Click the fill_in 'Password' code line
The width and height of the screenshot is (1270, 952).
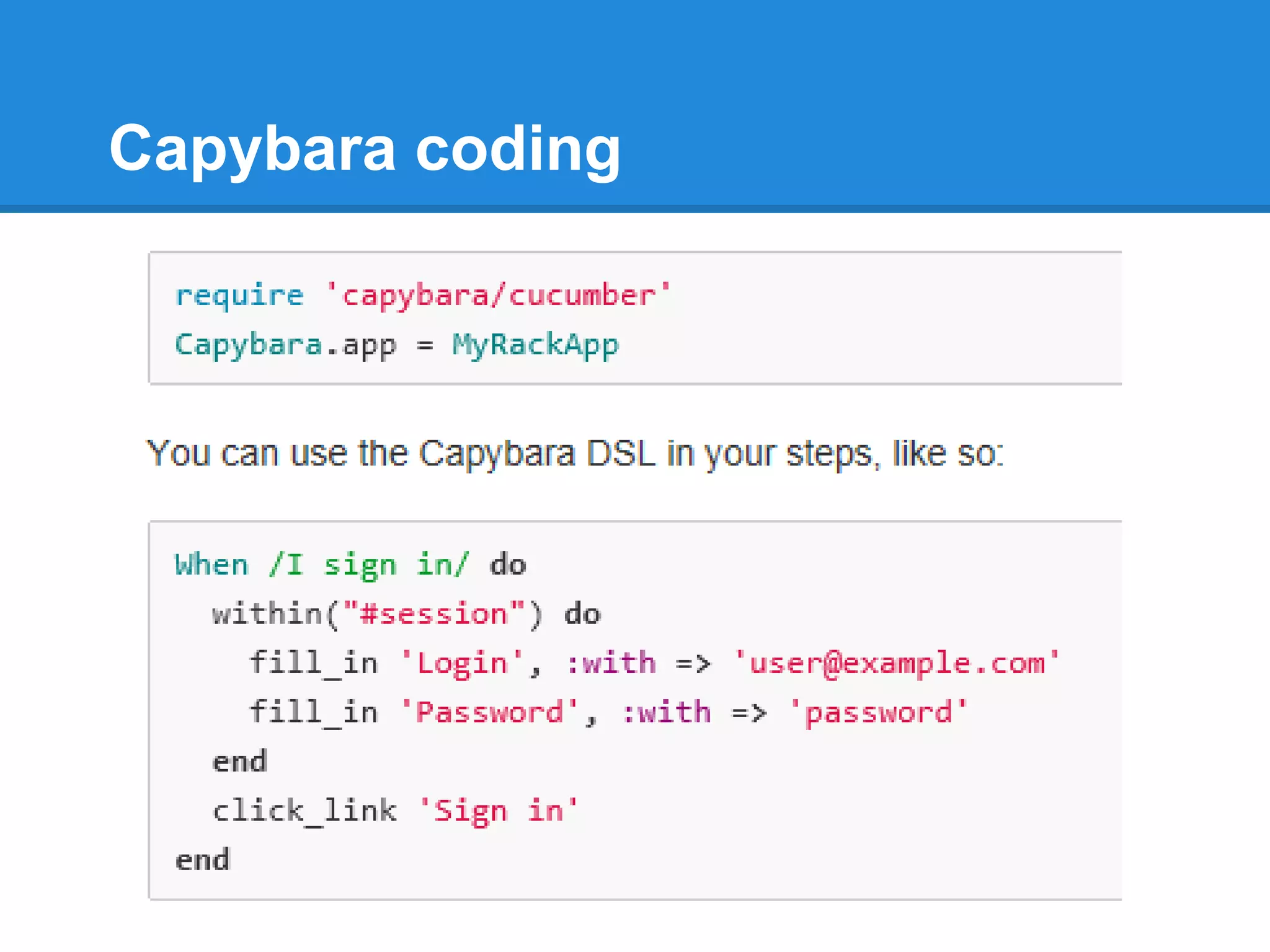tap(608, 712)
